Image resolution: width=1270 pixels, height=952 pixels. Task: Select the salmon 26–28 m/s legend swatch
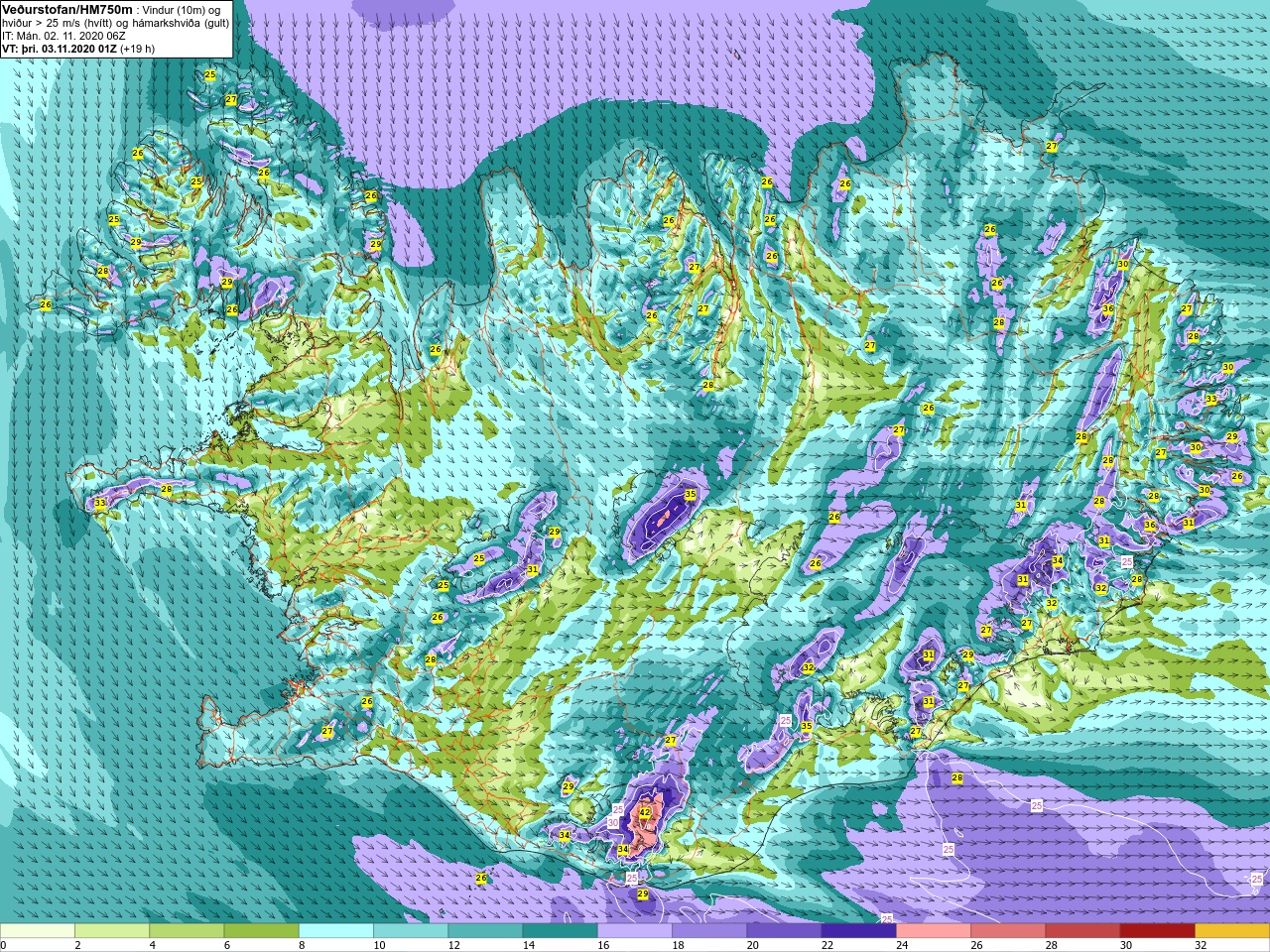click(1008, 931)
